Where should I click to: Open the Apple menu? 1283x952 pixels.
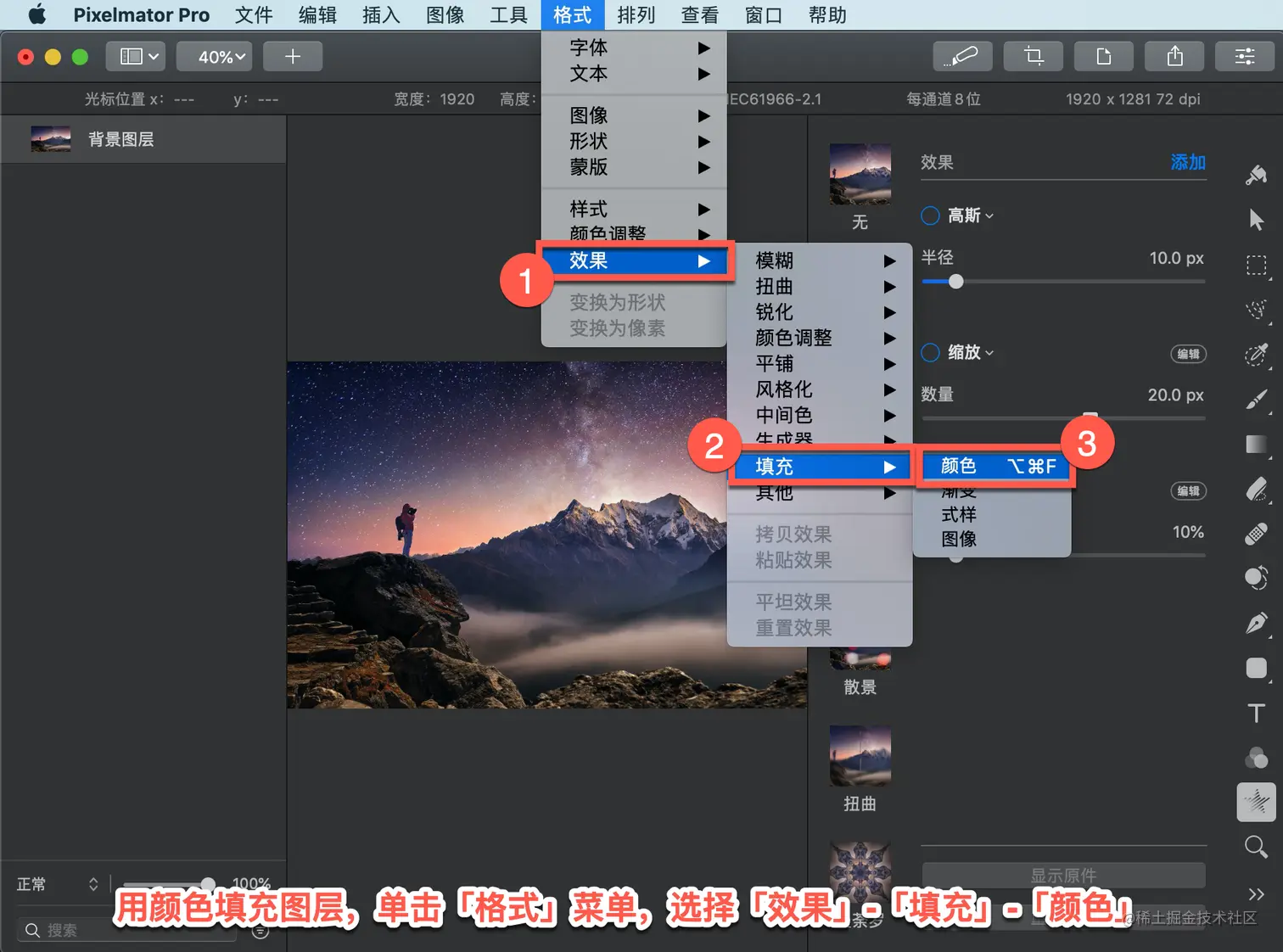pos(37,15)
